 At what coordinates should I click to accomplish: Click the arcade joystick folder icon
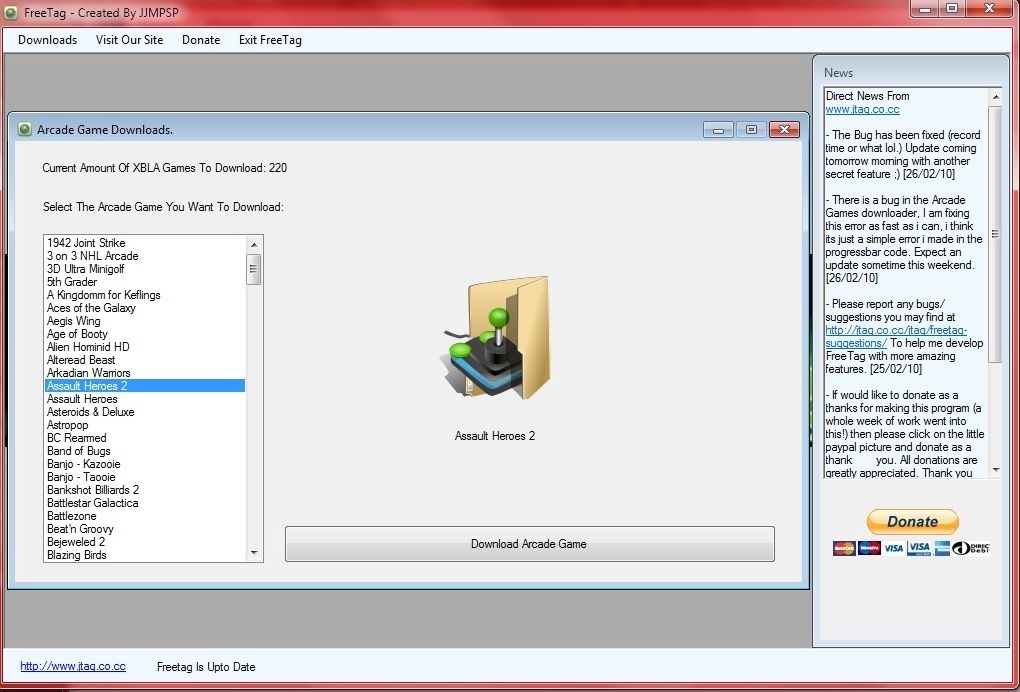tap(496, 338)
